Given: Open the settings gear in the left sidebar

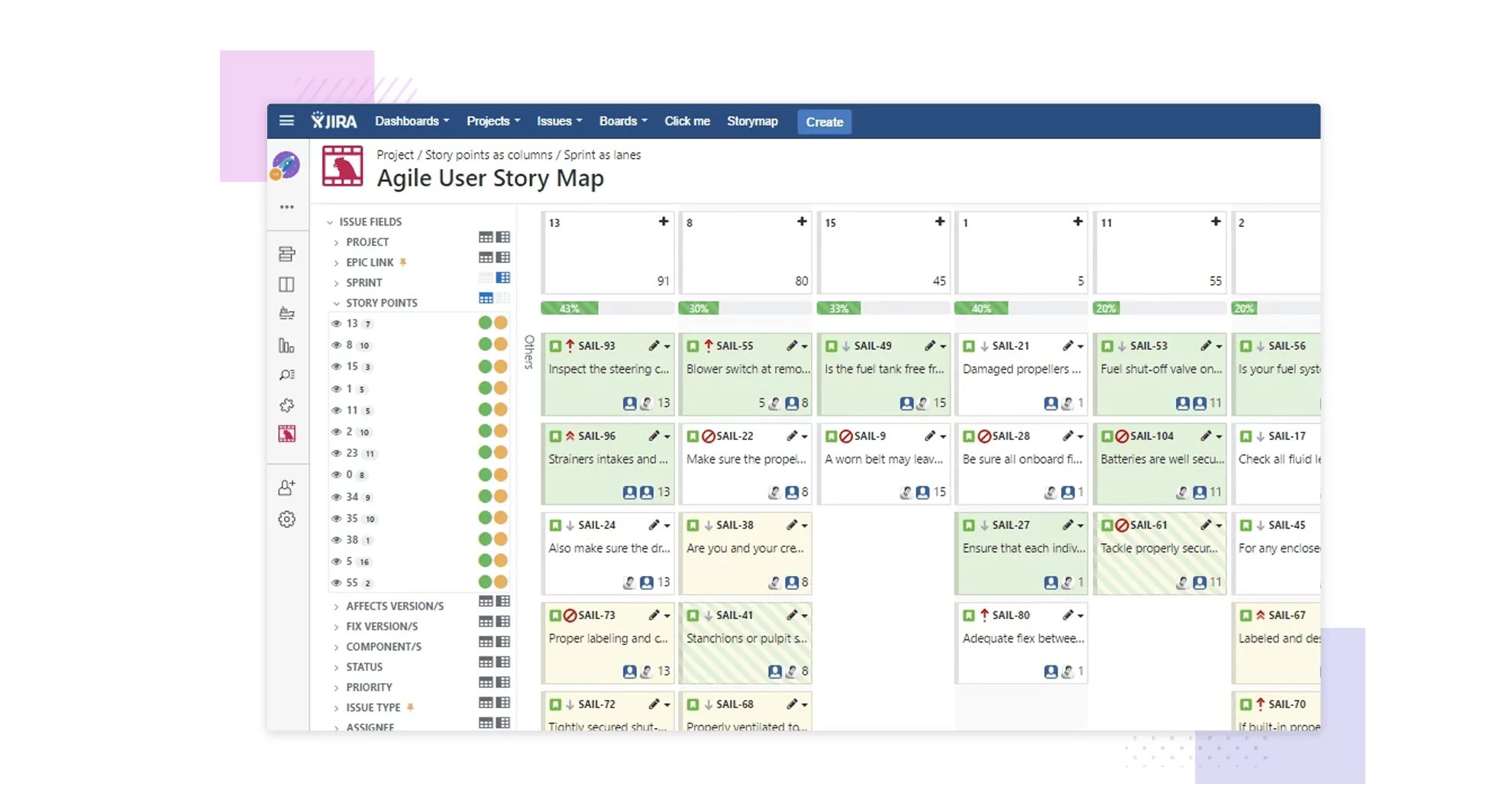Looking at the screenshot, I should (x=286, y=520).
